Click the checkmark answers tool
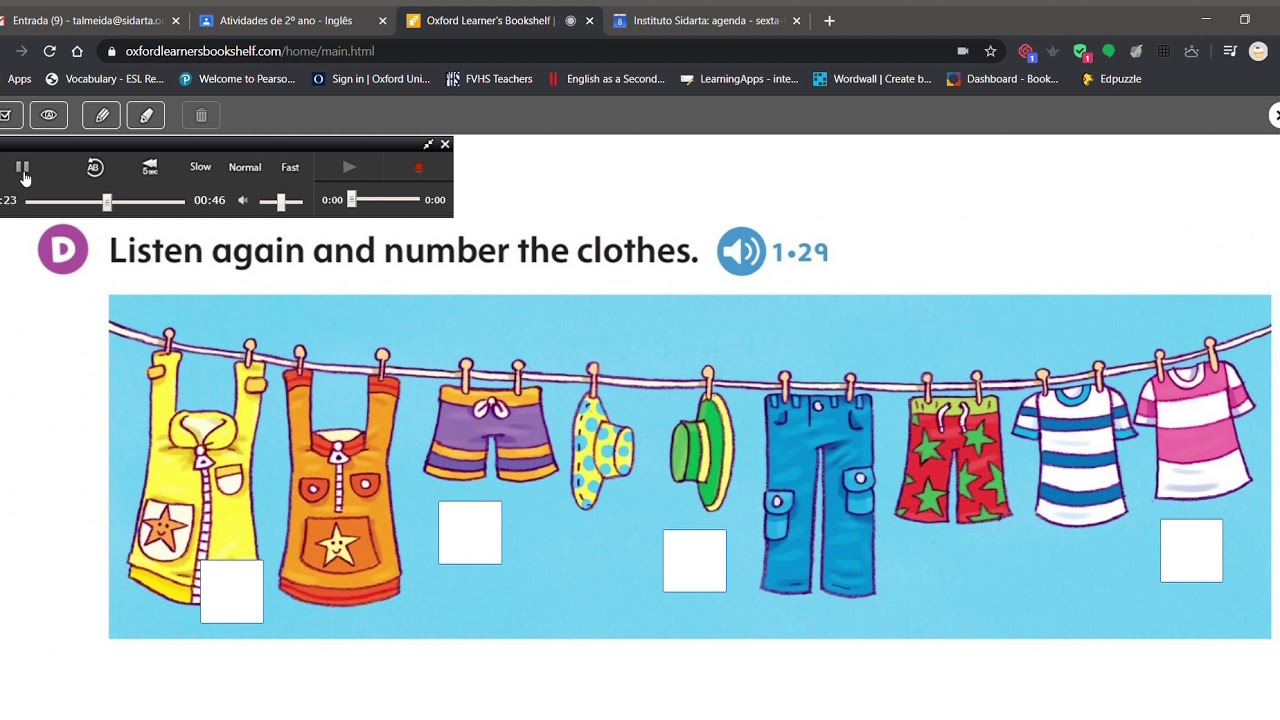Viewport: 1280px width, 720px height. [8, 116]
